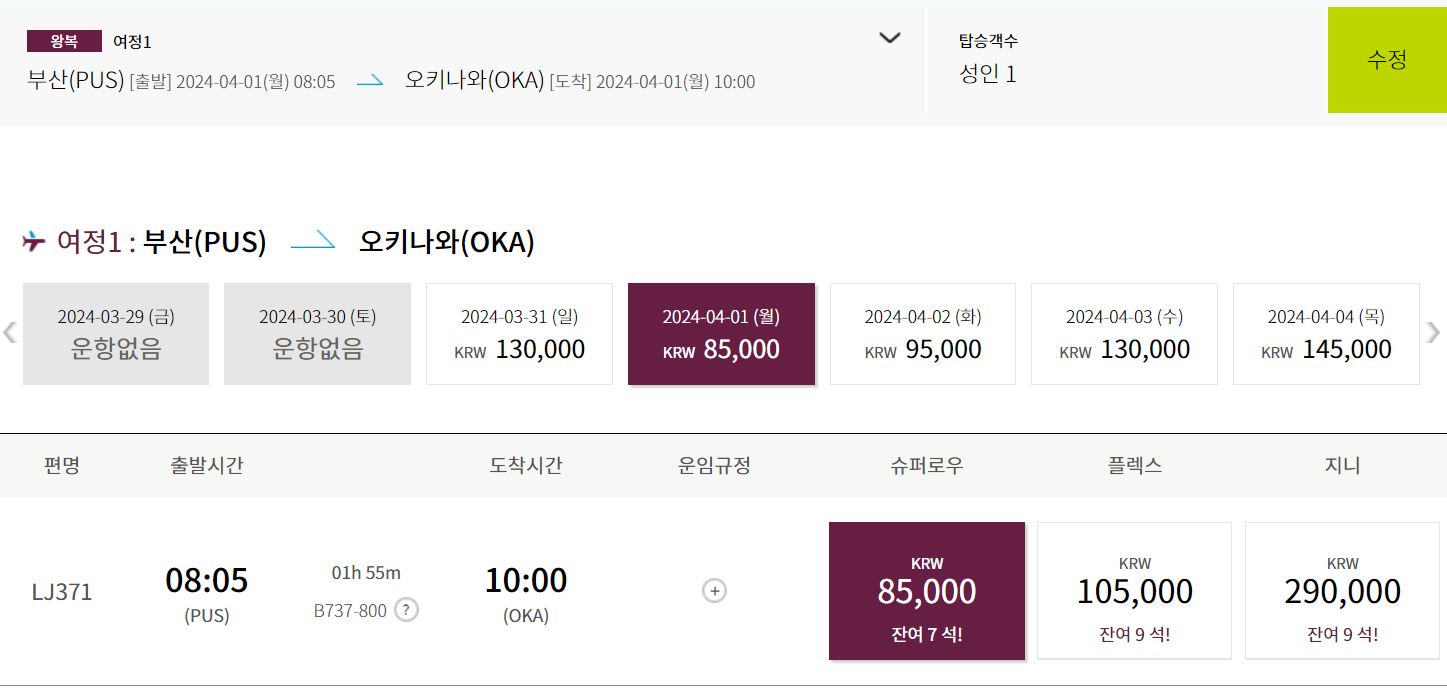
Task: Select the 2024-04-04 (목) date tab
Action: pyautogui.click(x=1326, y=333)
